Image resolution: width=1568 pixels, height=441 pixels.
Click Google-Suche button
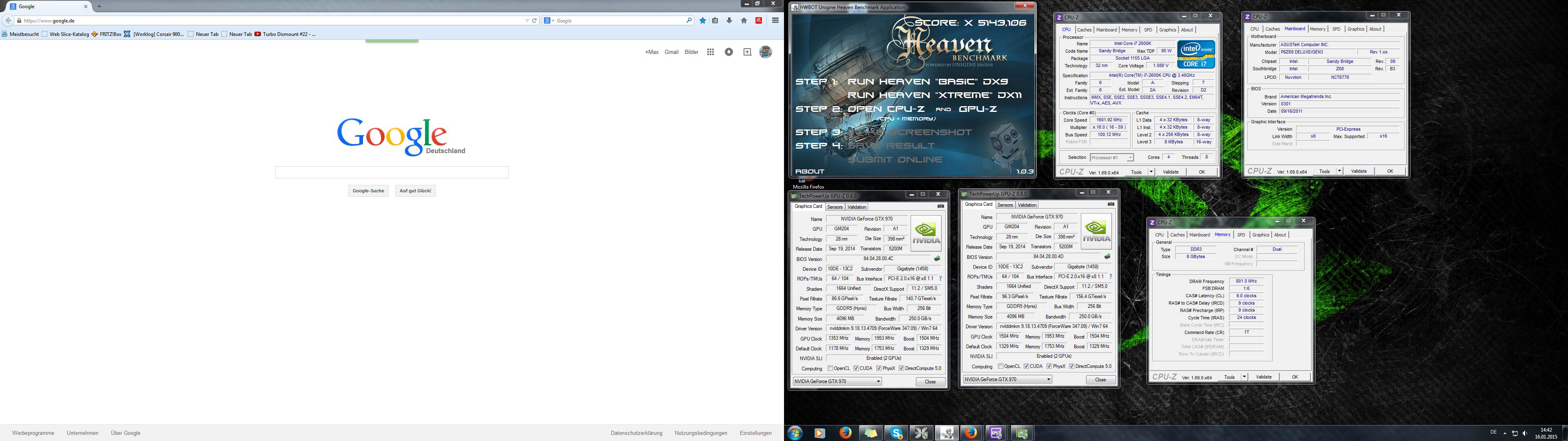(x=368, y=191)
